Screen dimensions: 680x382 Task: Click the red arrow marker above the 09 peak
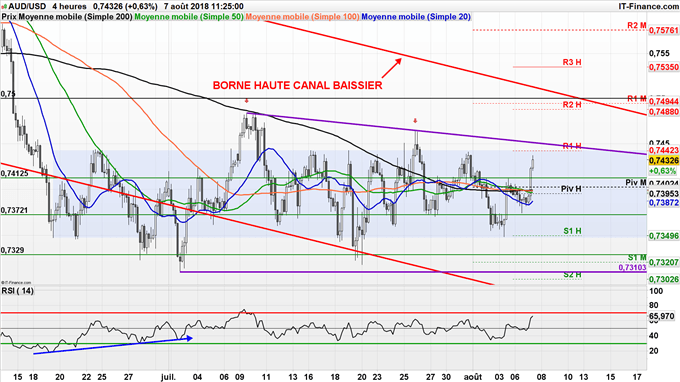click(x=246, y=101)
